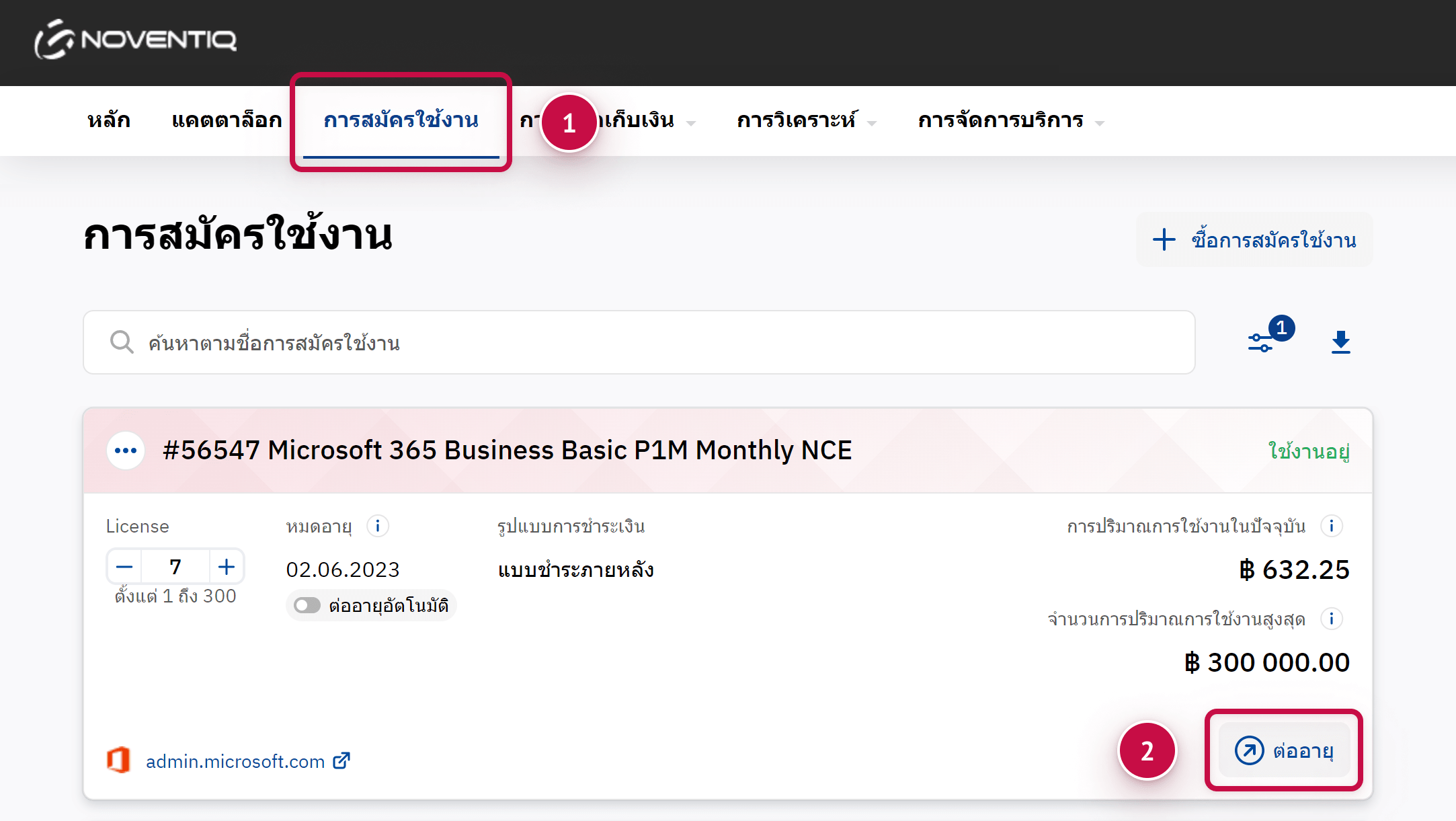The height and width of the screenshot is (821, 1456).
Task: Increase license count with plus button
Action: click(227, 567)
